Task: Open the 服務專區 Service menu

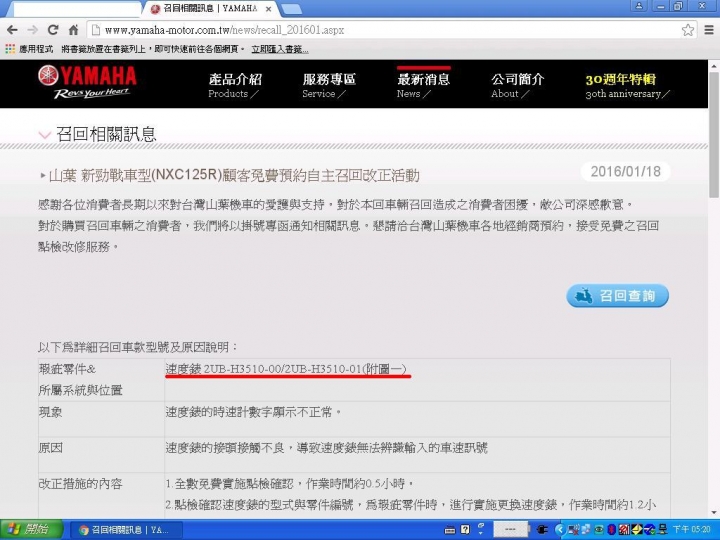Action: (x=329, y=85)
